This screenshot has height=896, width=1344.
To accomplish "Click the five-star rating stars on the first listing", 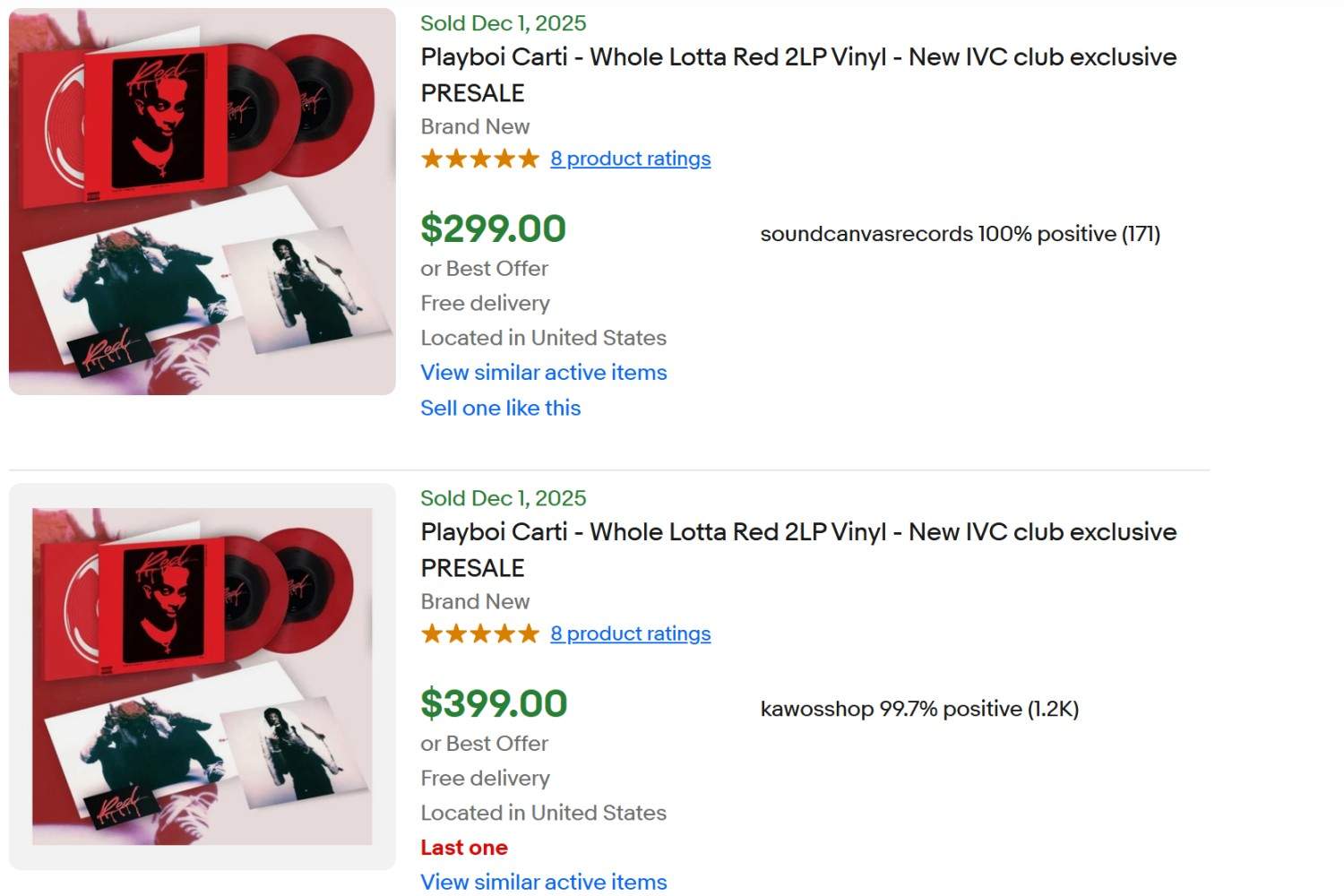I will [x=479, y=159].
